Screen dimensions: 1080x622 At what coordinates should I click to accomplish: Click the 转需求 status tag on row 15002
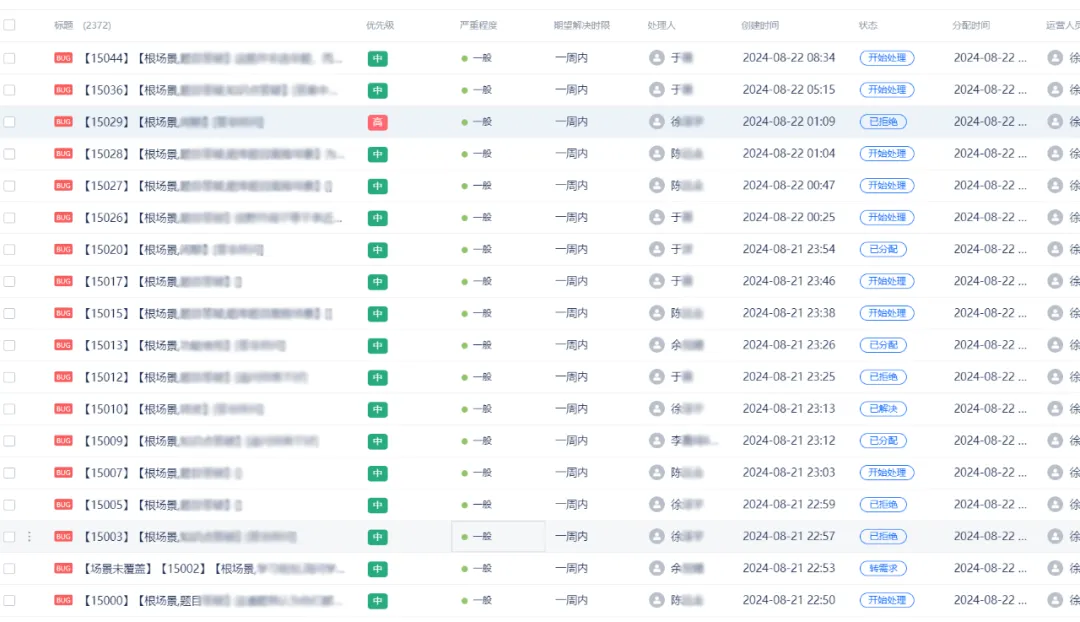(x=882, y=568)
